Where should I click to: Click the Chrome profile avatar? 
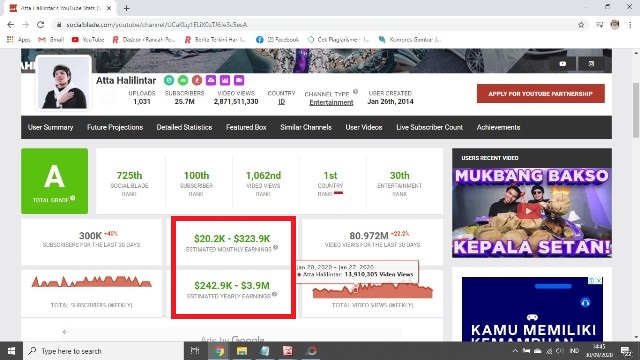[x=615, y=25]
